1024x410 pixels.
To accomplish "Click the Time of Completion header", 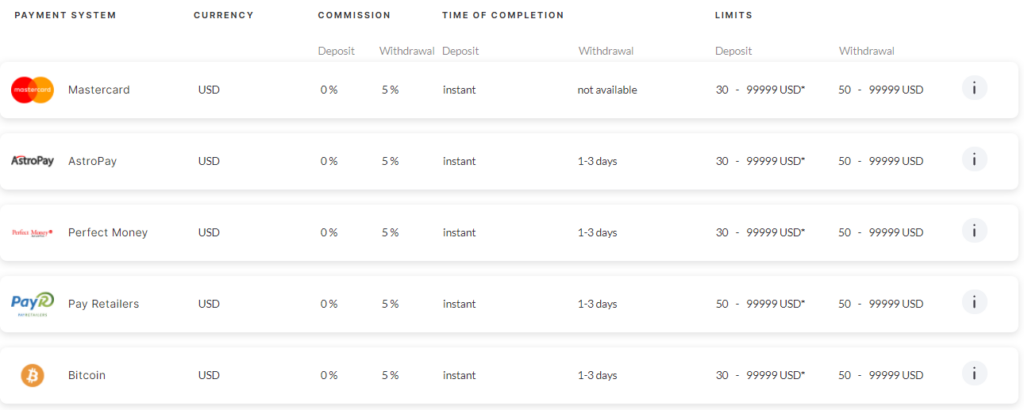I will coord(503,15).
